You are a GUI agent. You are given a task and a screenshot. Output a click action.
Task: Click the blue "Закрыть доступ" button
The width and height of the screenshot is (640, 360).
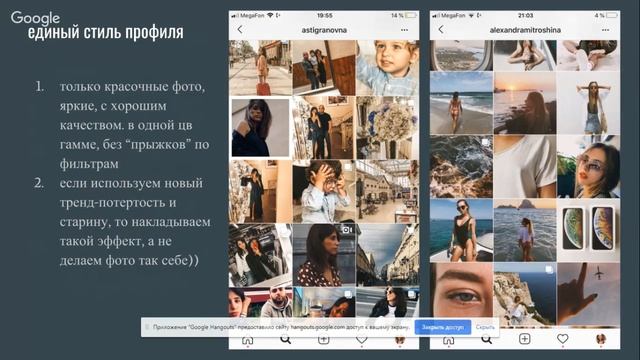443,327
